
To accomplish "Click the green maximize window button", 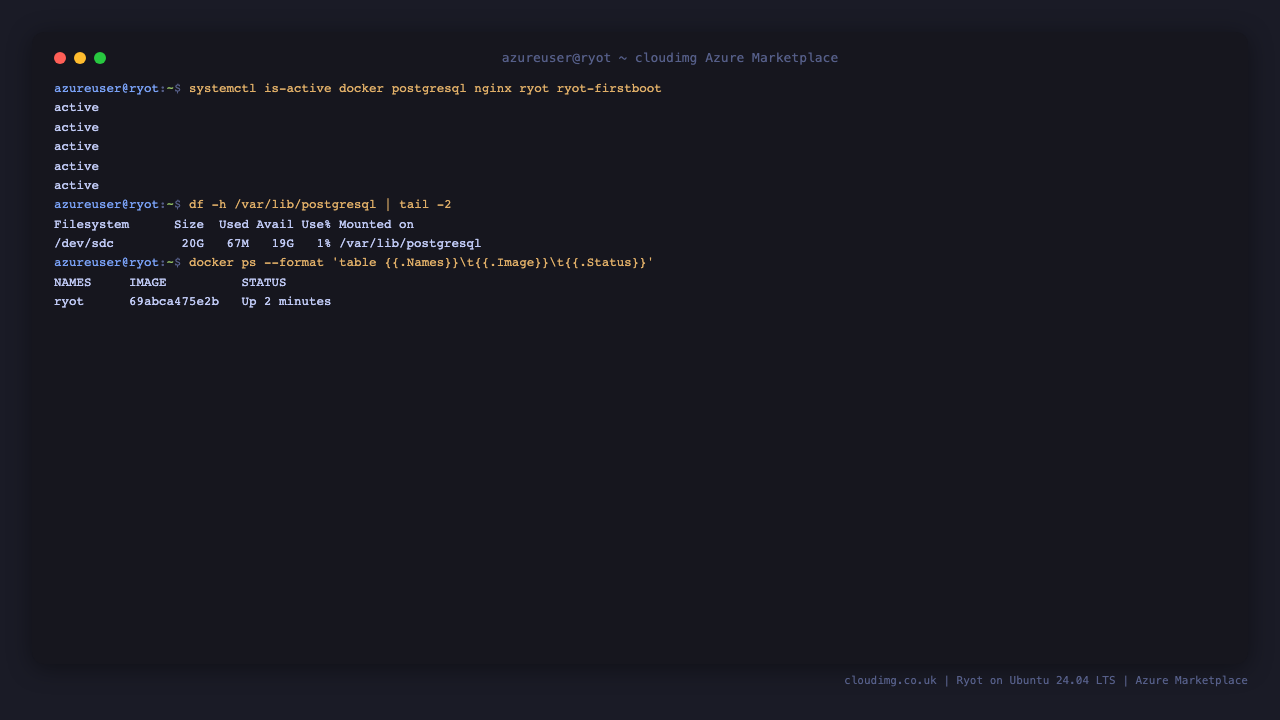I will tap(100, 58).
